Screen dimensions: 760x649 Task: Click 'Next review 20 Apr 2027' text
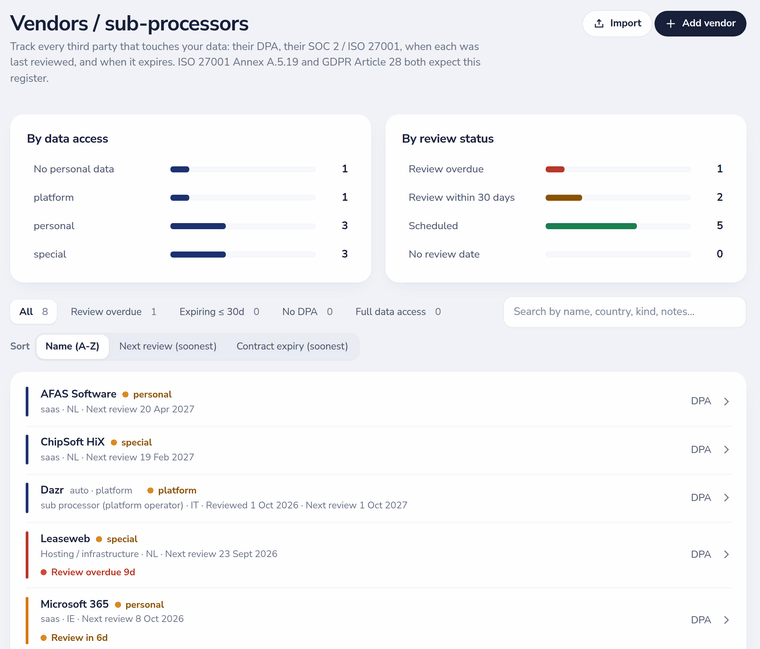pyautogui.click(x=140, y=410)
